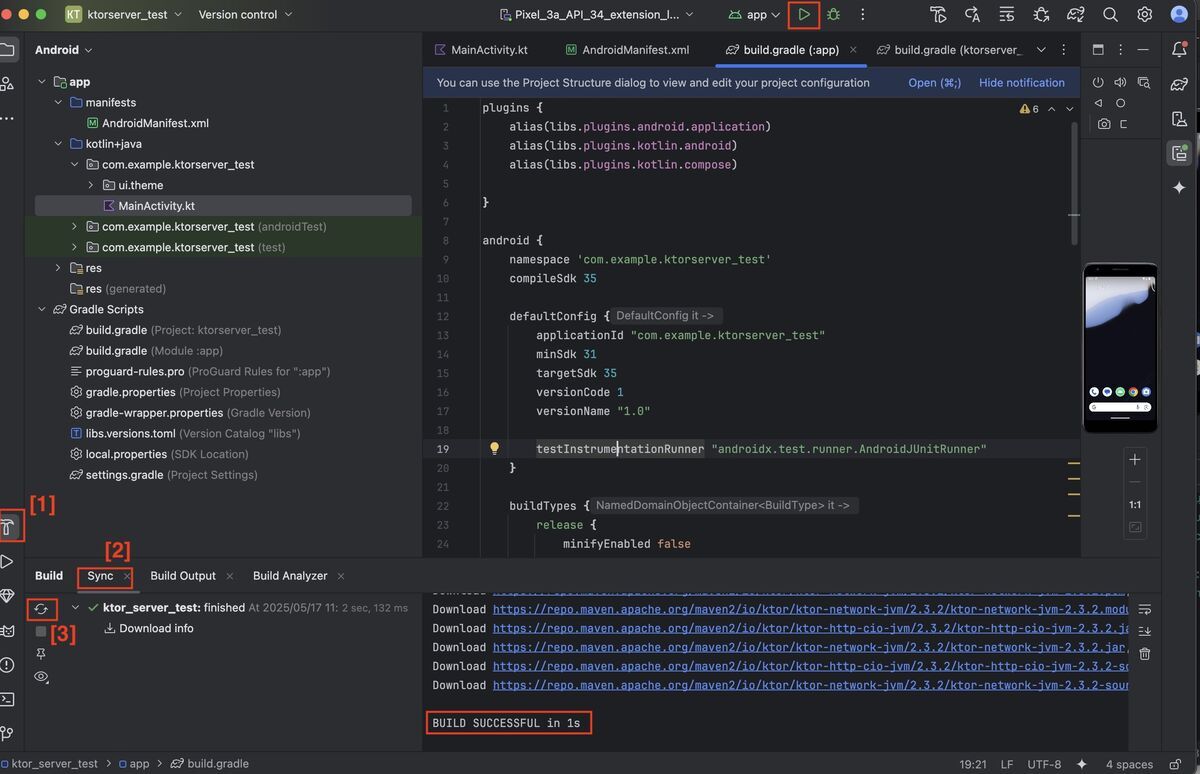Screen dimensions: 1200x774
Task: Open Android project view dropdown
Action: [64, 50]
